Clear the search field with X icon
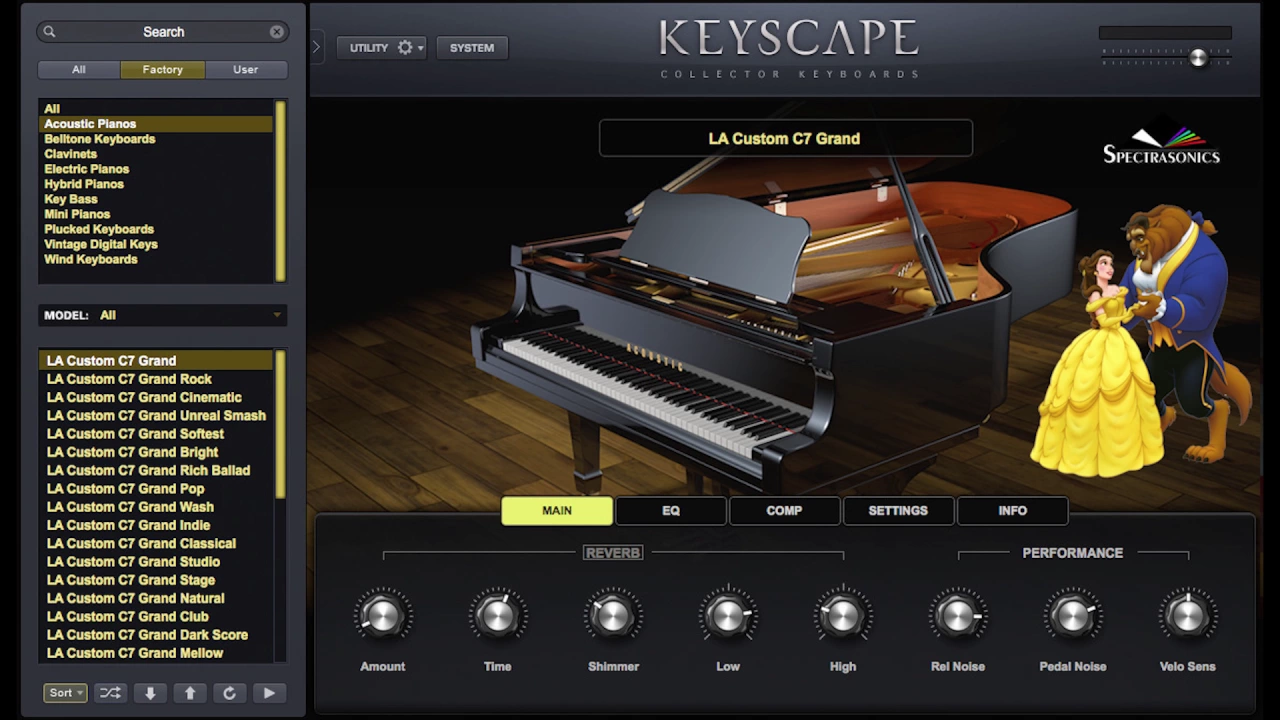The width and height of the screenshot is (1280, 720). 276,32
